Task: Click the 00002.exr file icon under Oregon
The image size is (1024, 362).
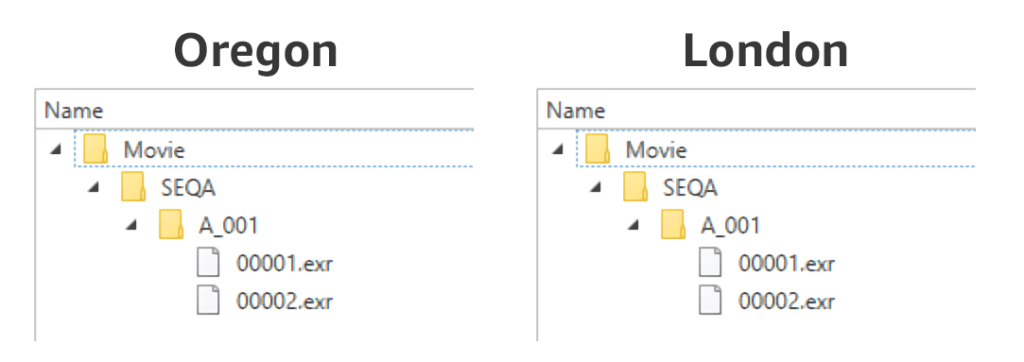Action: coord(208,301)
